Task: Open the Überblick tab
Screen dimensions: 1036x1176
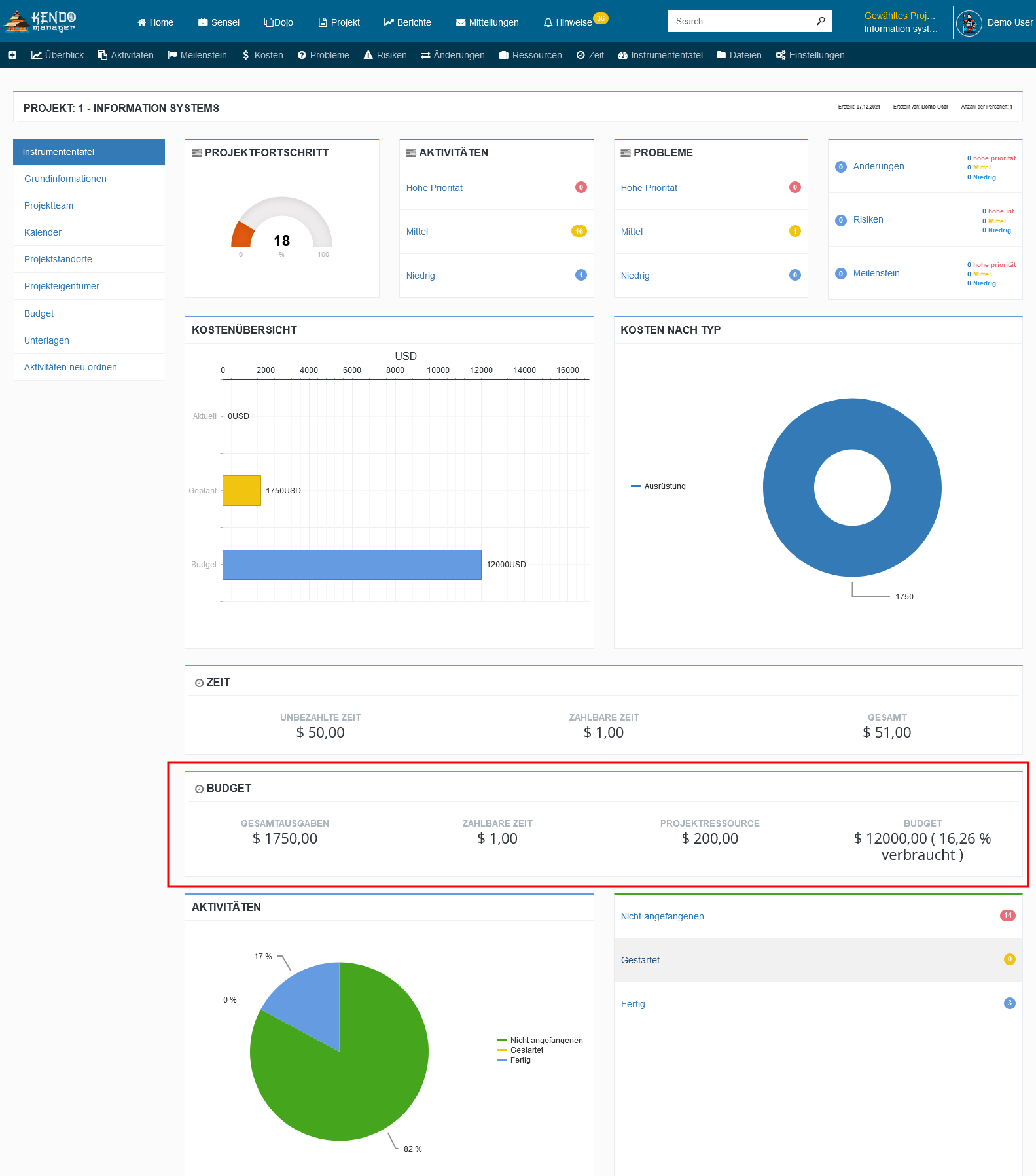Action: pos(58,55)
